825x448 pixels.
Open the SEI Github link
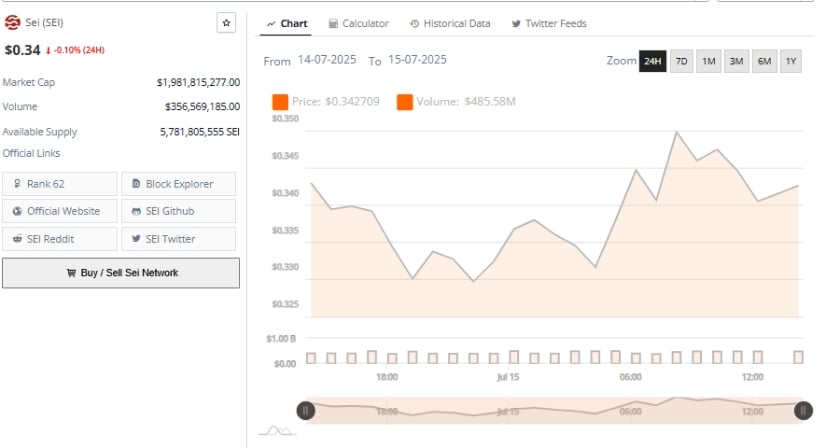[x=178, y=211]
